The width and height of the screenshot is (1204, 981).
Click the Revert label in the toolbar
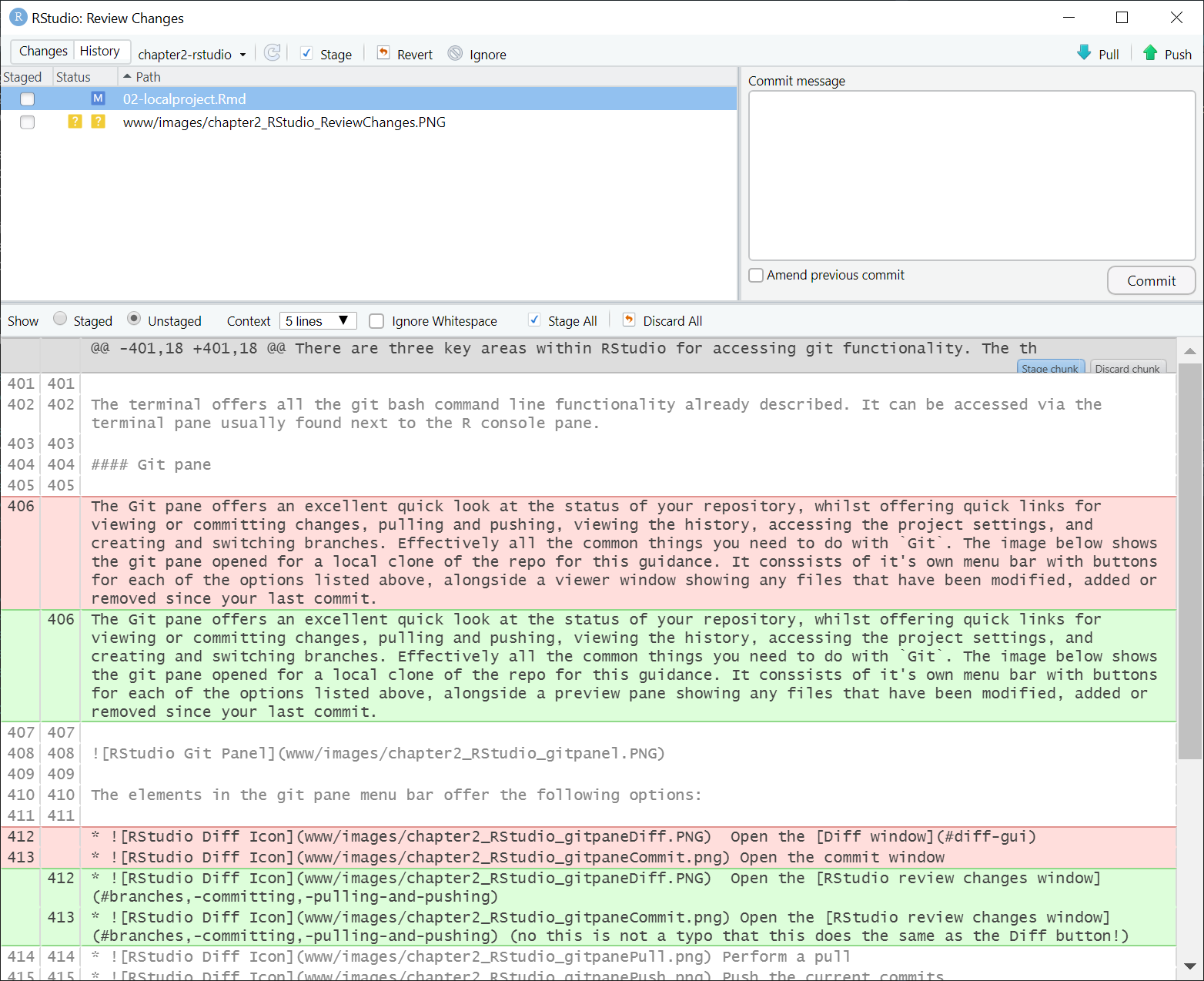414,55
